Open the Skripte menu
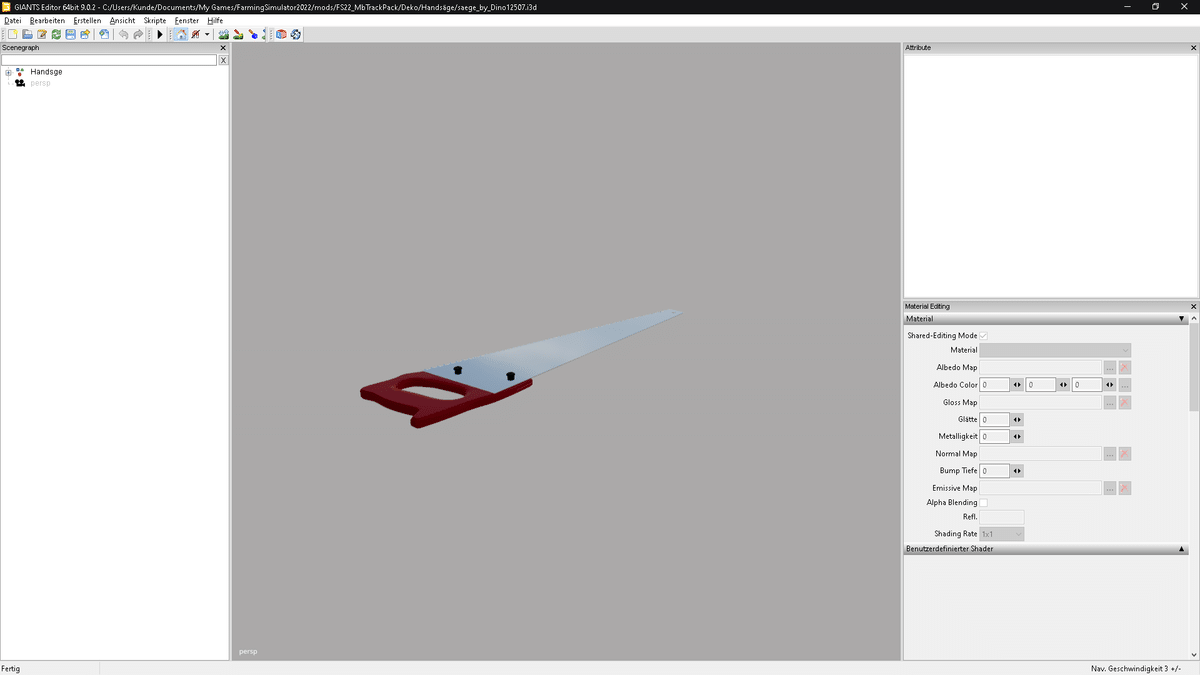This screenshot has width=1200, height=675. coord(155,20)
